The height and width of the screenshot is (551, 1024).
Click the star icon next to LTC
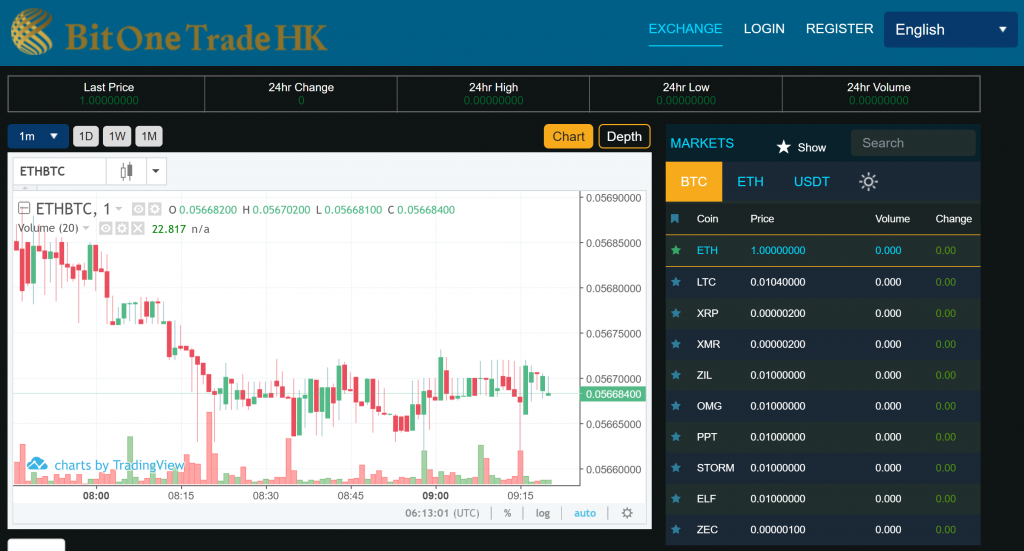pos(676,282)
